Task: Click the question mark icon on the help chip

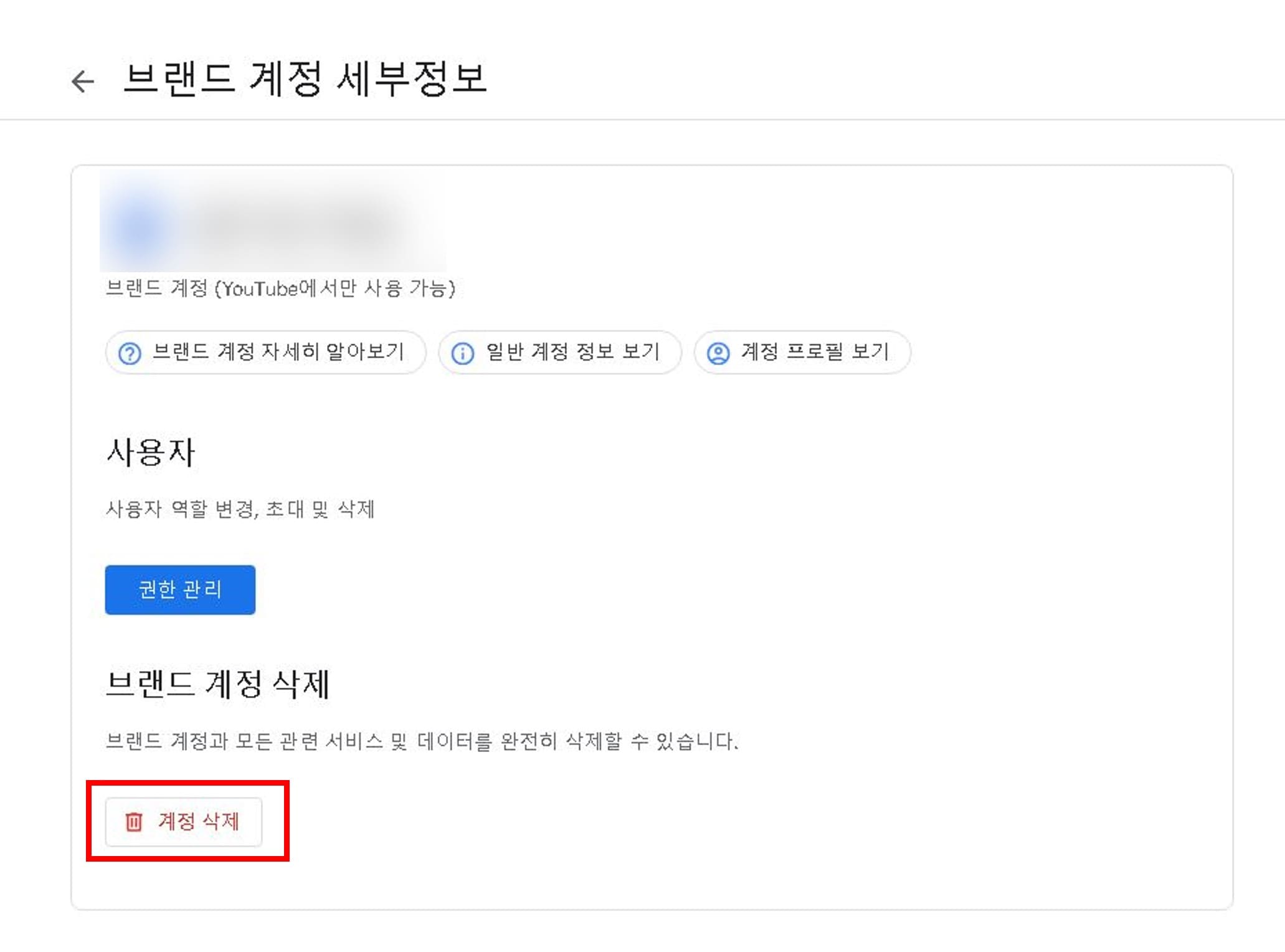Action: tap(129, 352)
